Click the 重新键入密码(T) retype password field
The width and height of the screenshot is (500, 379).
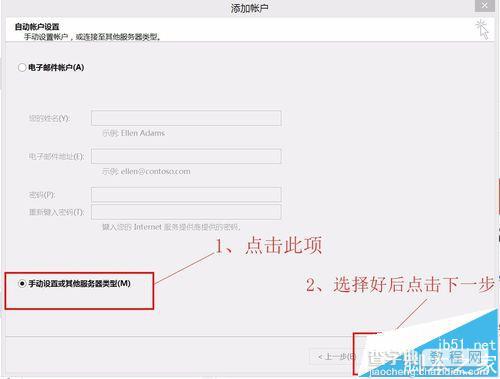(x=186, y=212)
